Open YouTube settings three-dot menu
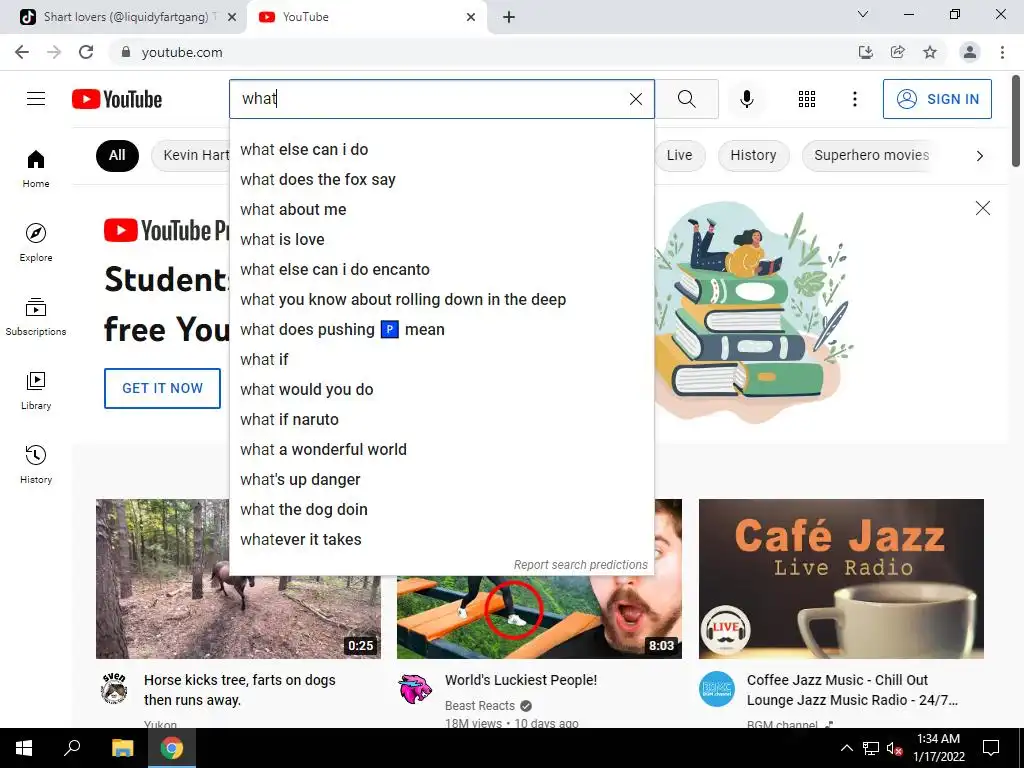This screenshot has width=1024, height=768. [x=854, y=99]
